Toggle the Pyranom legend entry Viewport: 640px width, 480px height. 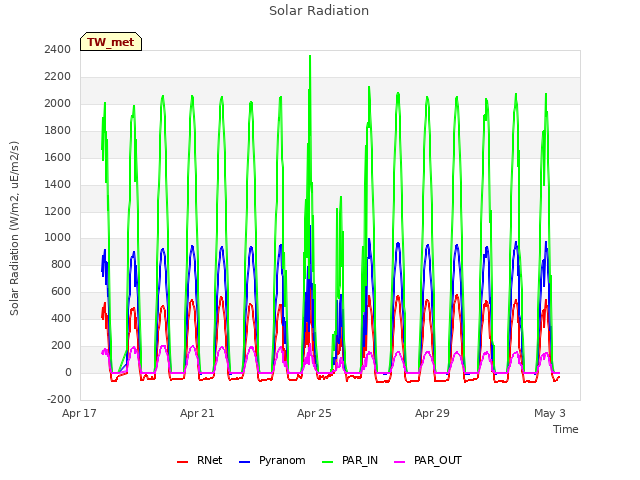272,460
